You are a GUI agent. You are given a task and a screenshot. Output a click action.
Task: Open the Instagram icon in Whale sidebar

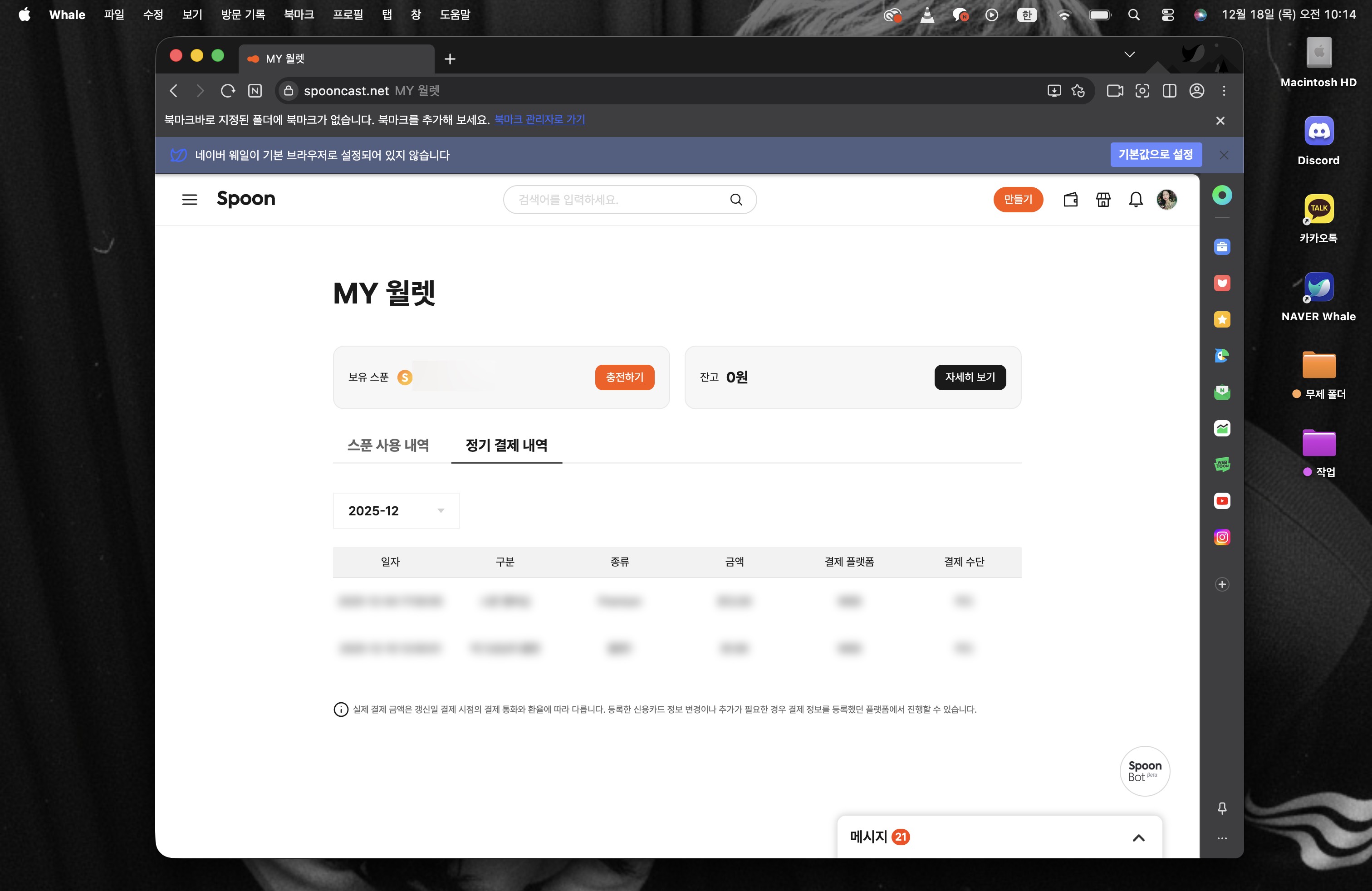click(1221, 537)
